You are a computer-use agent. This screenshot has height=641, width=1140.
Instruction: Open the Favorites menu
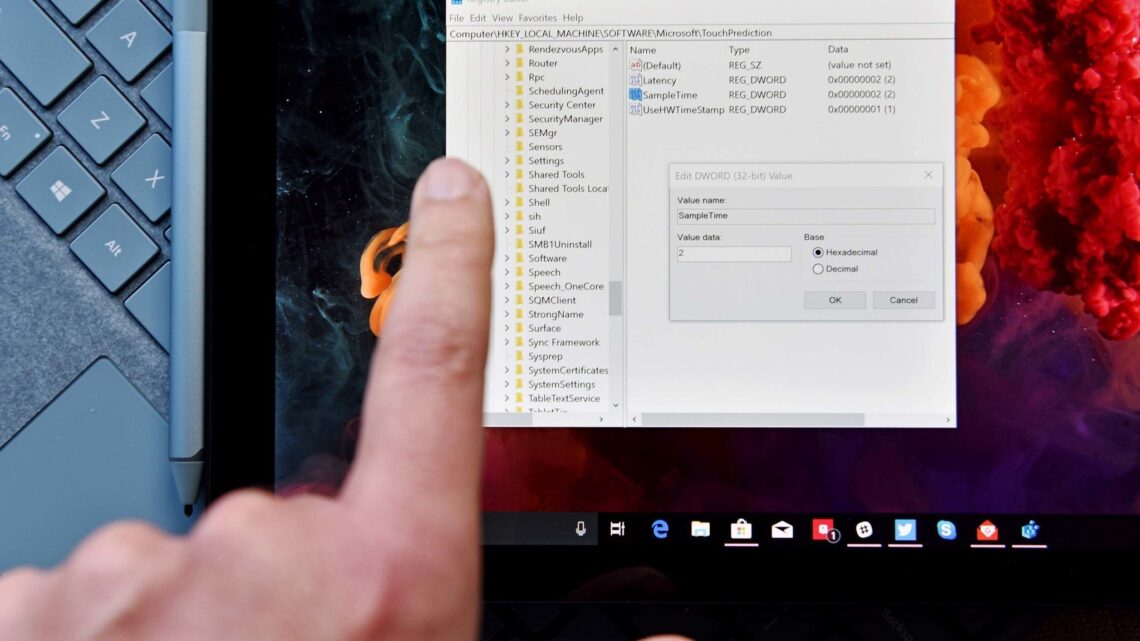click(537, 17)
